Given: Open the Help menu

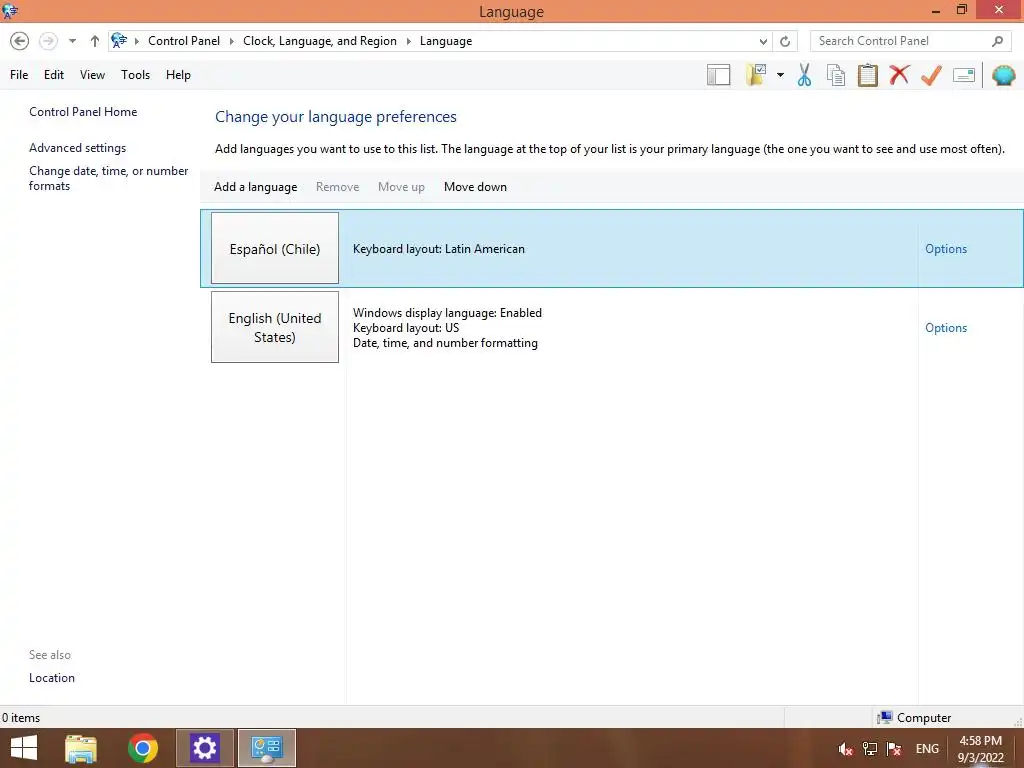Looking at the screenshot, I should point(178,75).
